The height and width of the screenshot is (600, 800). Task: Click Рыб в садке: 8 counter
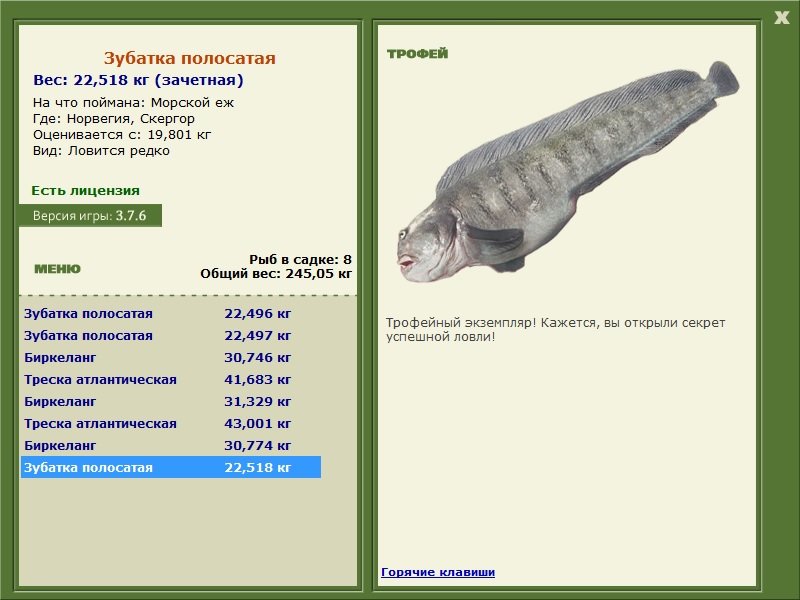[301, 259]
